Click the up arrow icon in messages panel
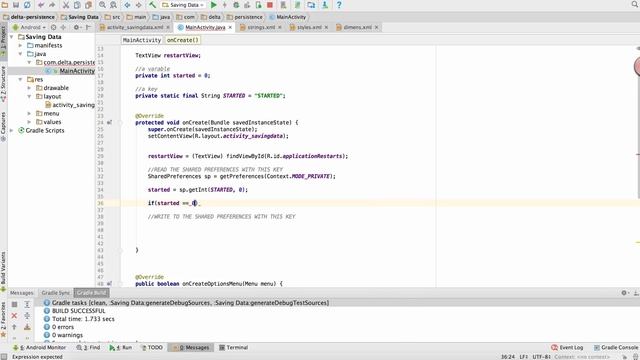640x360 pixels. point(14,327)
